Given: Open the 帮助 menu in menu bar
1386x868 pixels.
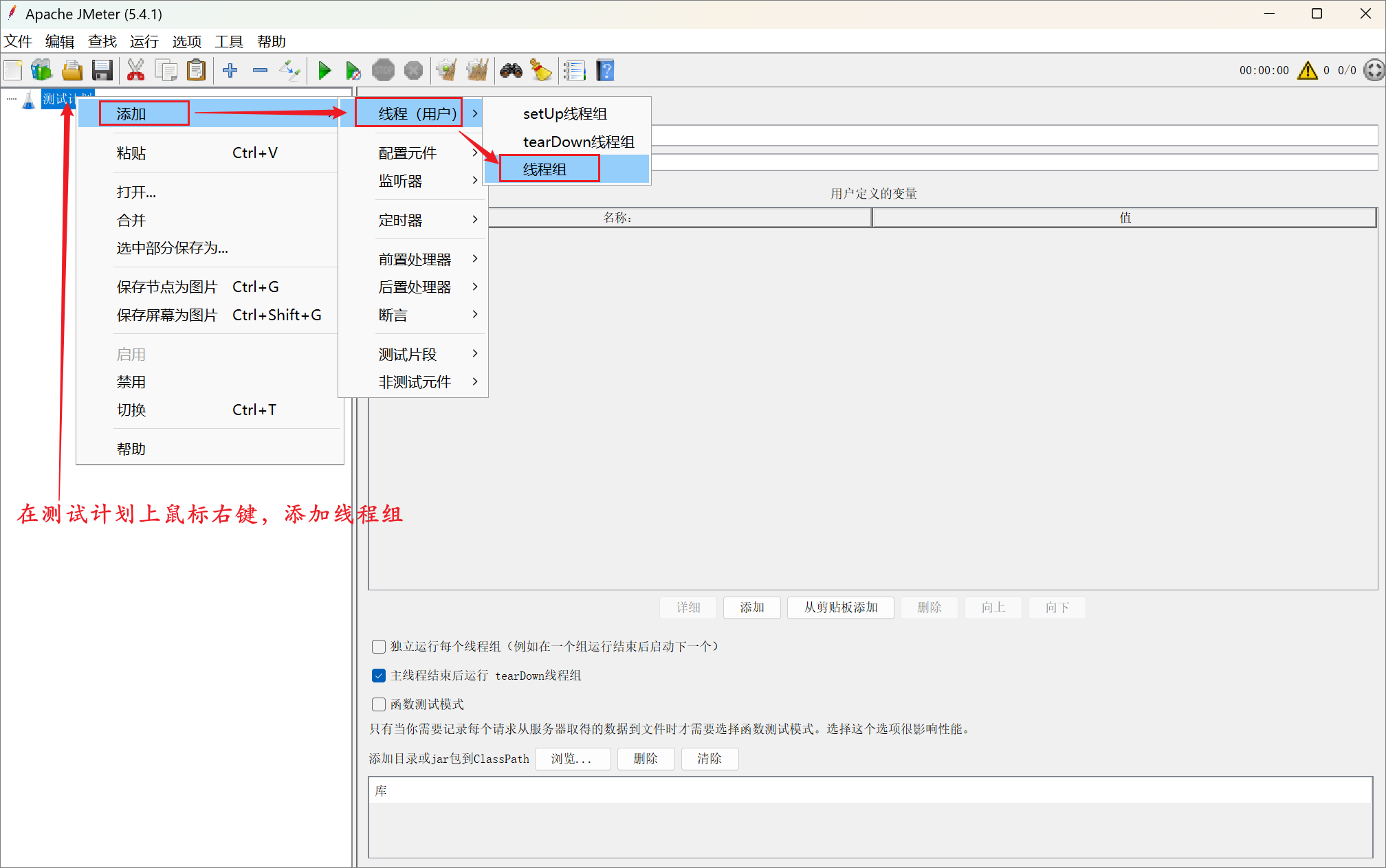Looking at the screenshot, I should point(272,41).
